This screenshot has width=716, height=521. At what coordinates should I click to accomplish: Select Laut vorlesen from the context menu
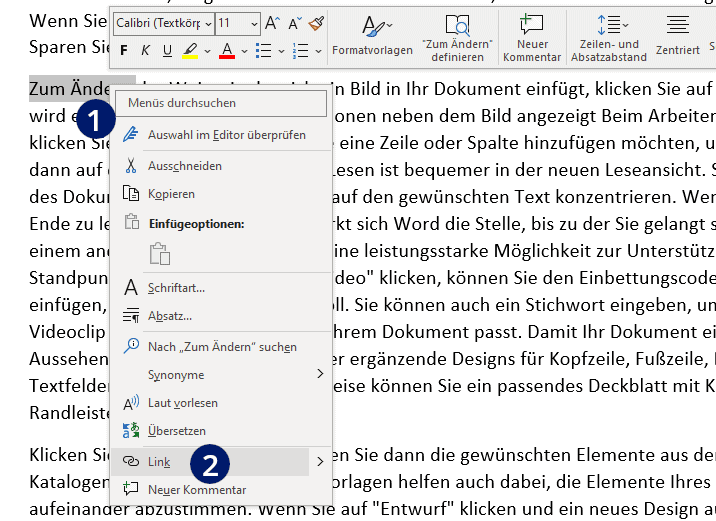pos(221,403)
